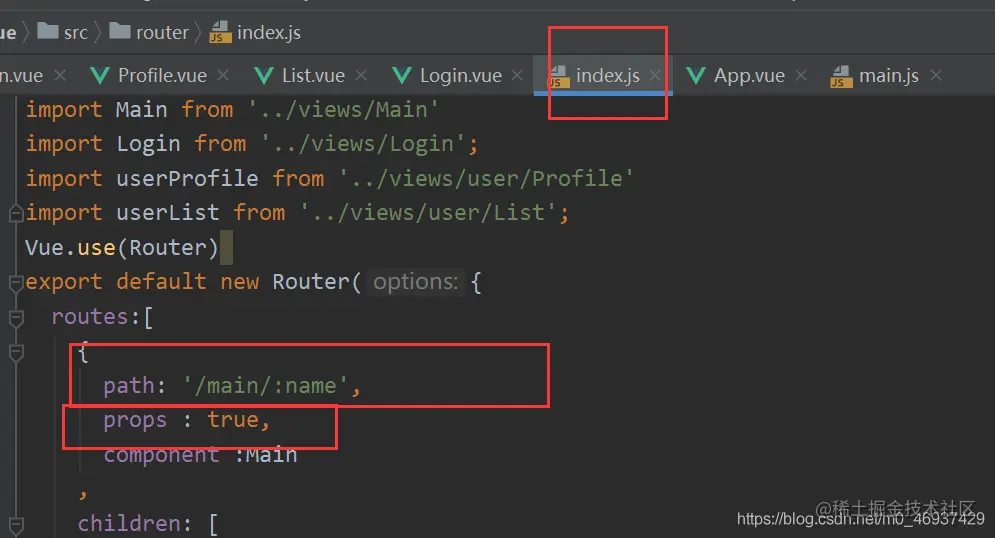Click the JS icon beside breadcrumb index.js
This screenshot has width=995, height=538.
coord(220,32)
